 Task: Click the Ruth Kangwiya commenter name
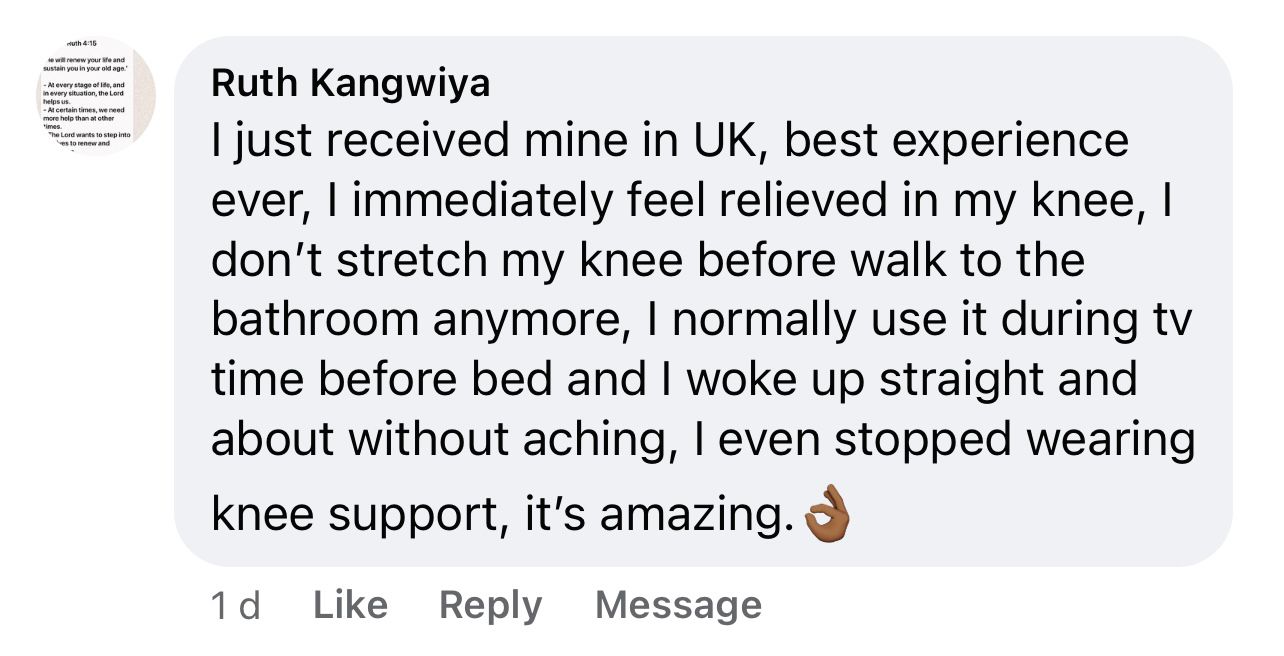tap(350, 85)
